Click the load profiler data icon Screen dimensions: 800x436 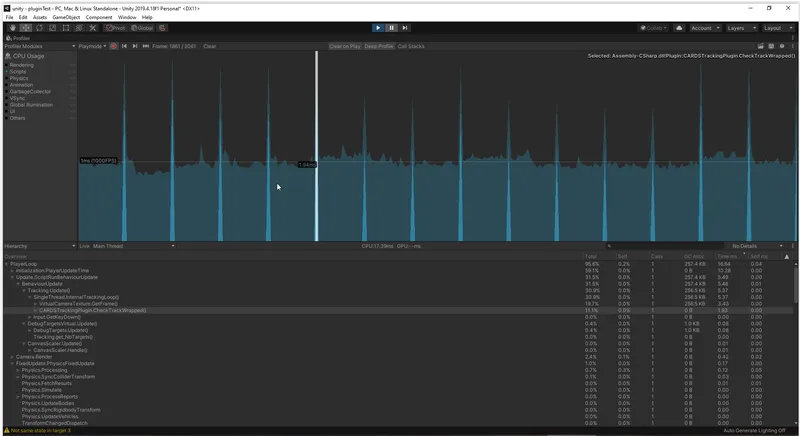pos(760,46)
